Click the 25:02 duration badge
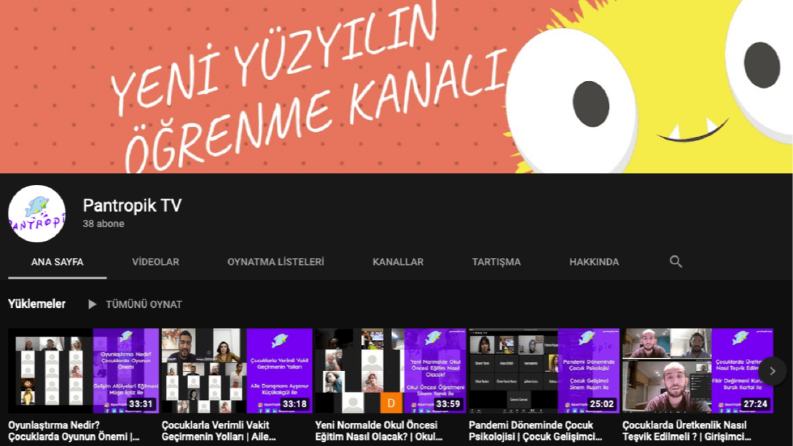 (601, 404)
